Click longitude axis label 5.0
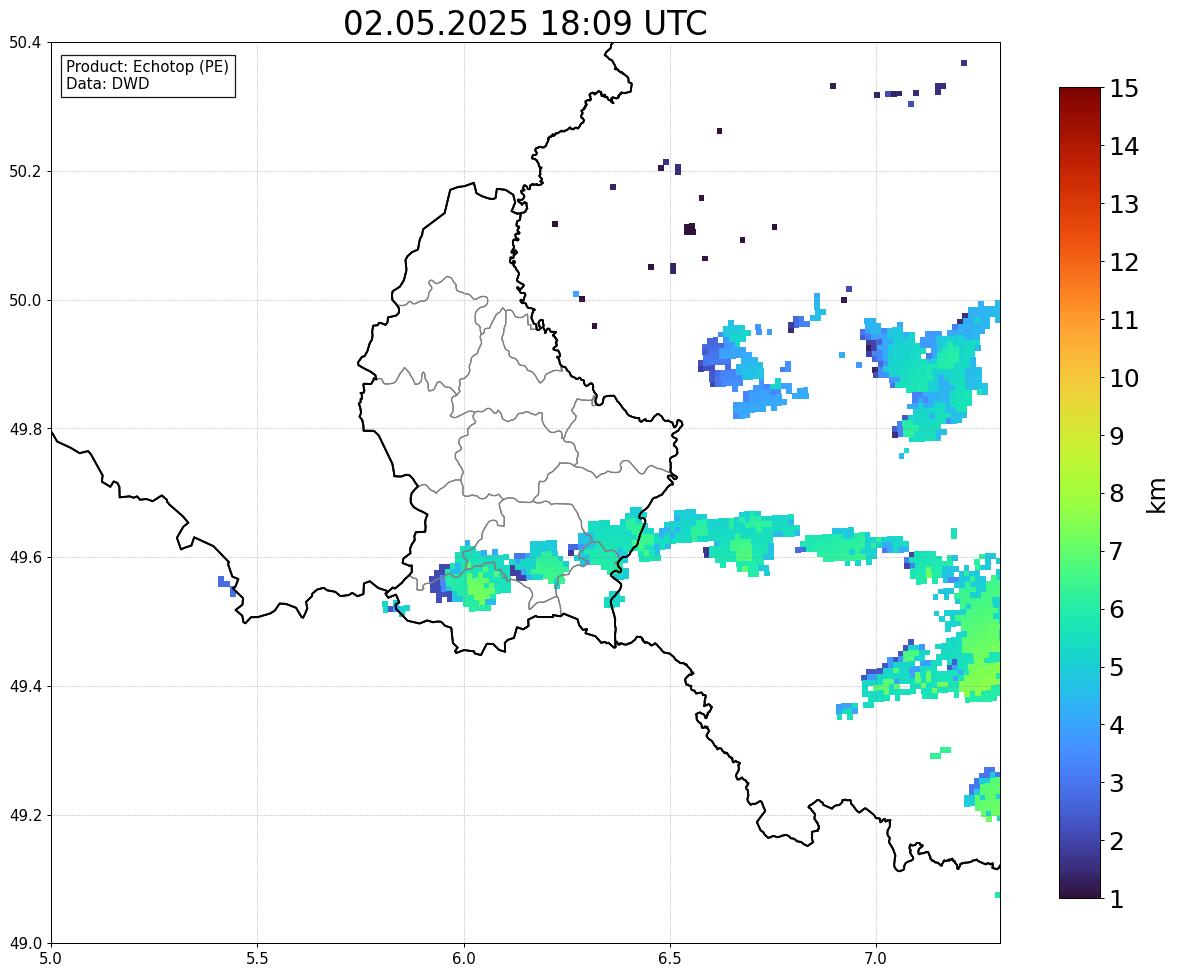This screenshot has height=976, width=1178. (51, 959)
